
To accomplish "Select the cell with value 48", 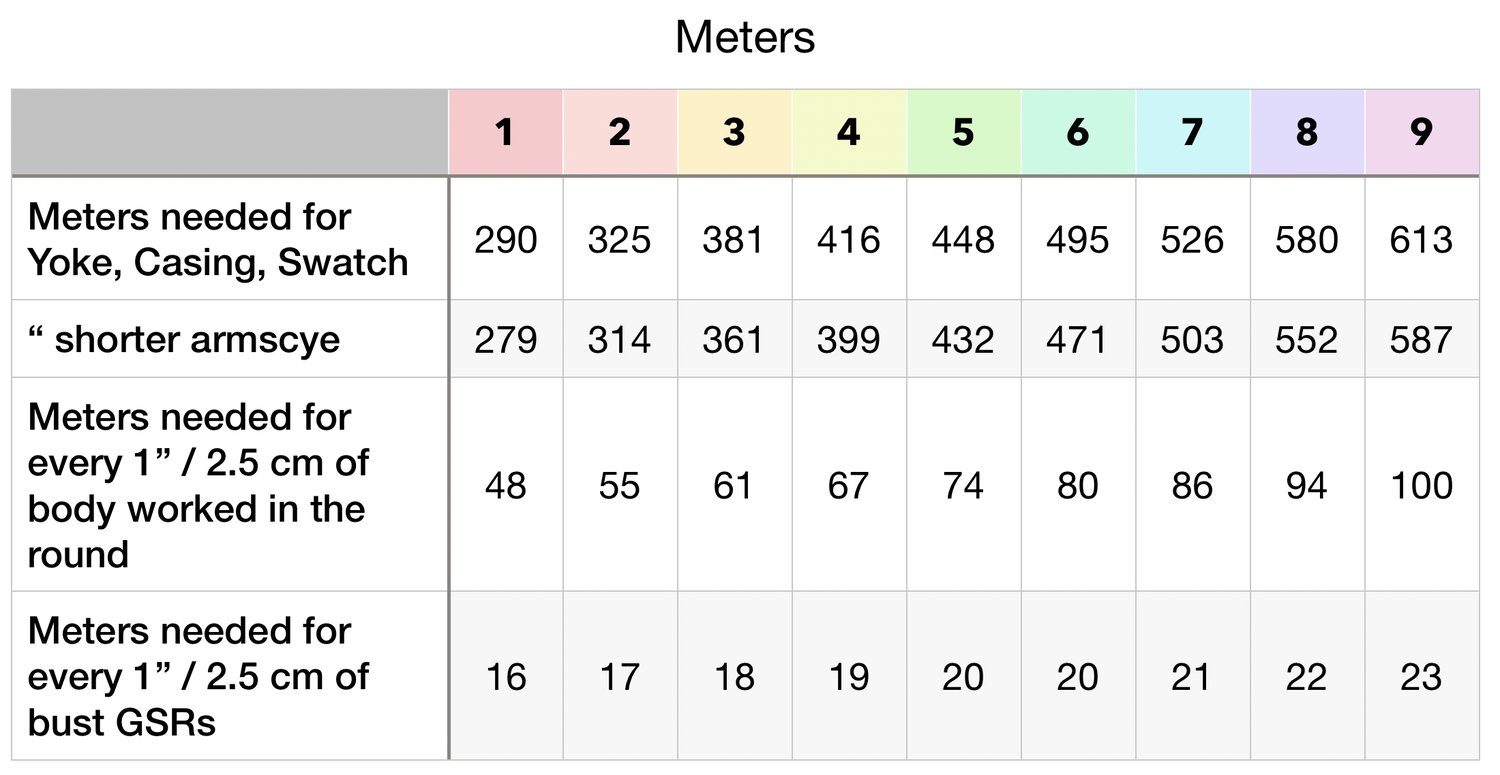I will click(506, 485).
